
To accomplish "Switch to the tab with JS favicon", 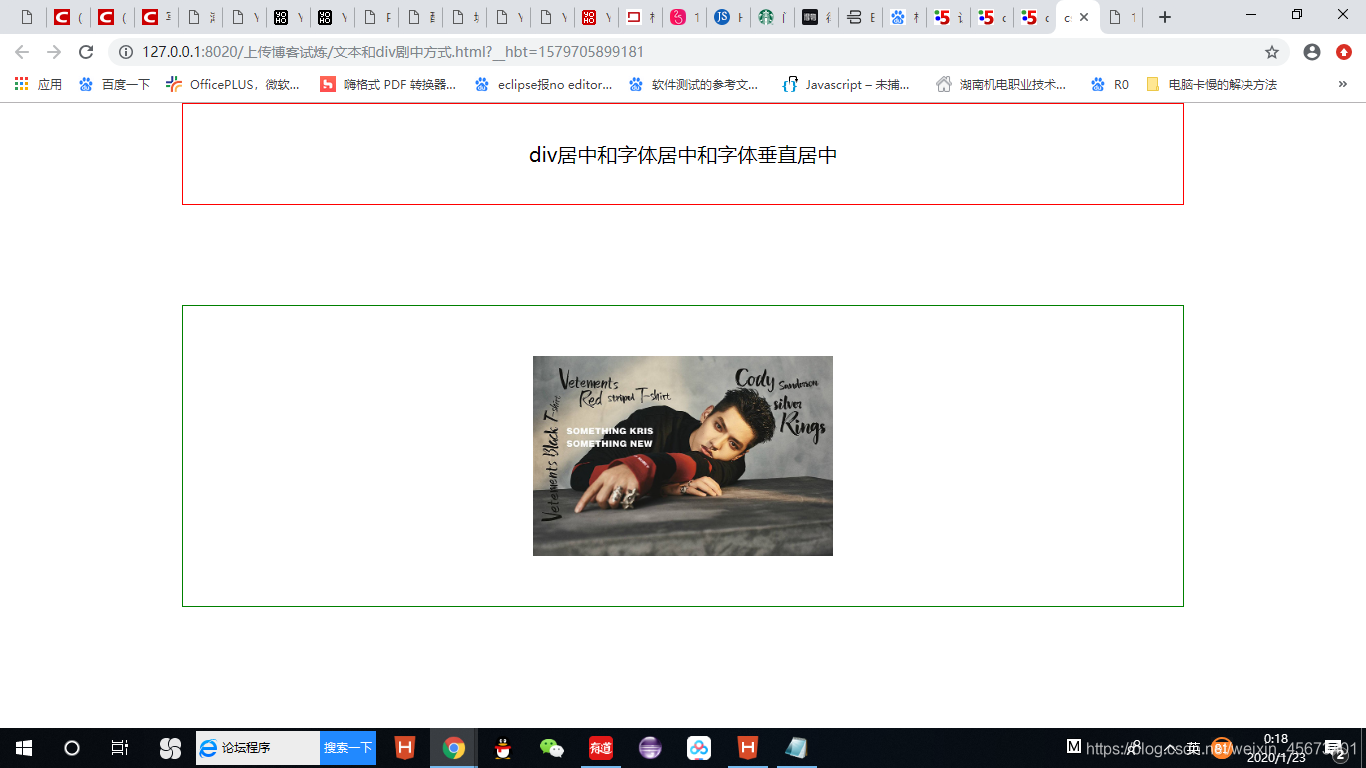I will tap(728, 17).
